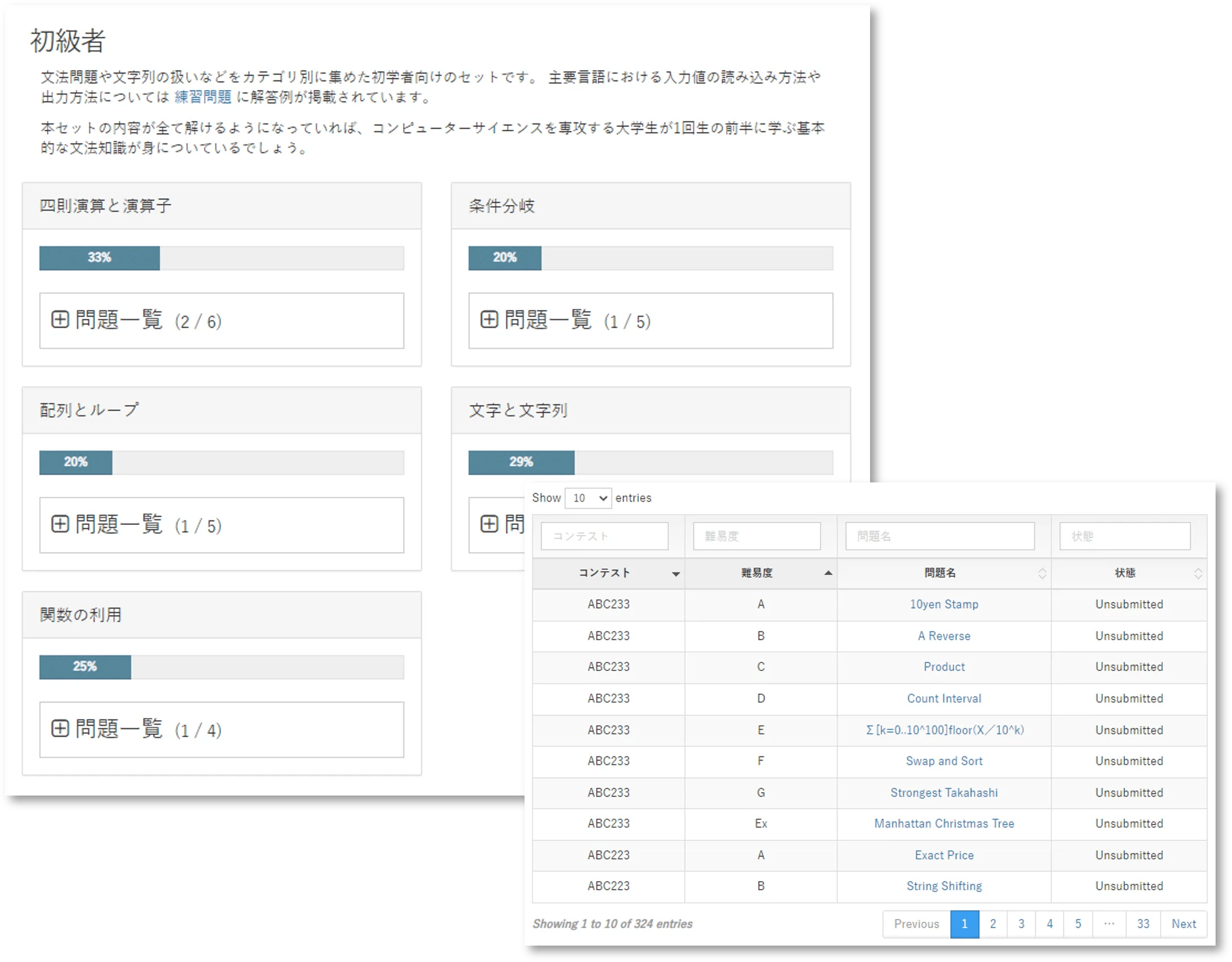Click plus icon in 文字と文字列 panel
1232x962 pixels.
tap(489, 524)
